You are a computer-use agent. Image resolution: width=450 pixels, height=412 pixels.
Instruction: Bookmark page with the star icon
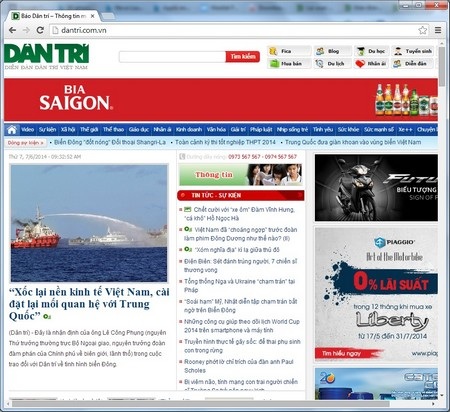pos(422,30)
